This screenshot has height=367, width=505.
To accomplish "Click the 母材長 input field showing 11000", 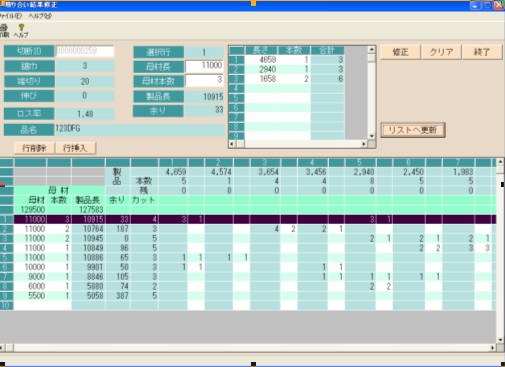I will pyautogui.click(x=204, y=66).
